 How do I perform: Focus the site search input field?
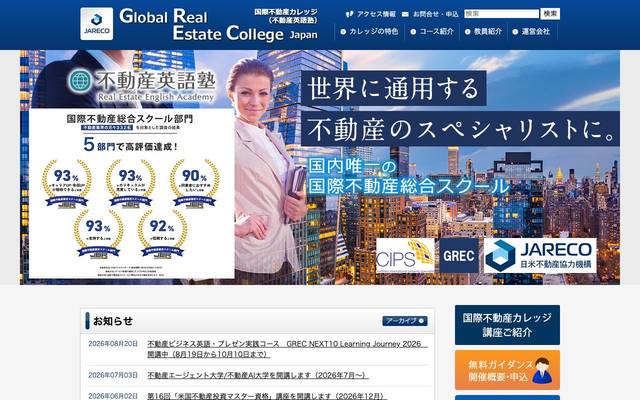(502, 14)
